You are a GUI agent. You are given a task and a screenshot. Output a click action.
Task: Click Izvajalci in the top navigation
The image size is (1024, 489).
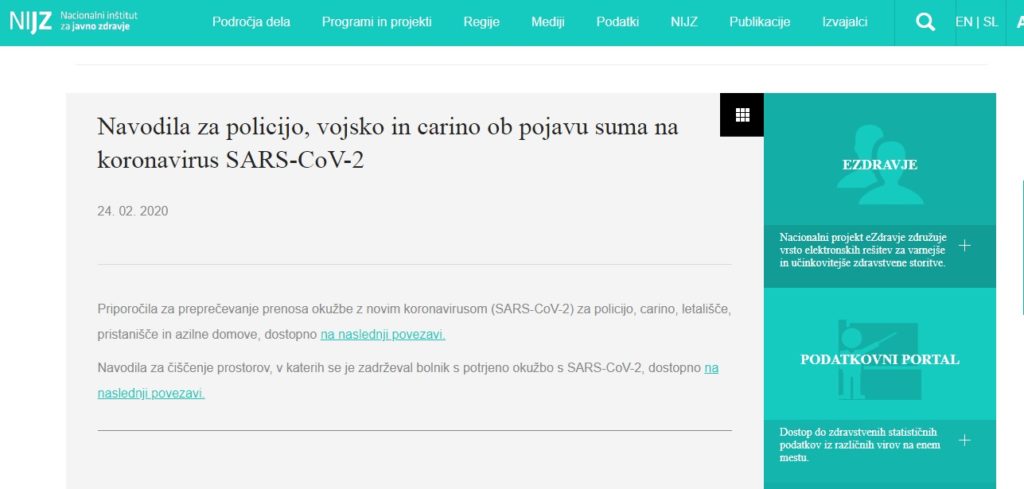pos(844,22)
